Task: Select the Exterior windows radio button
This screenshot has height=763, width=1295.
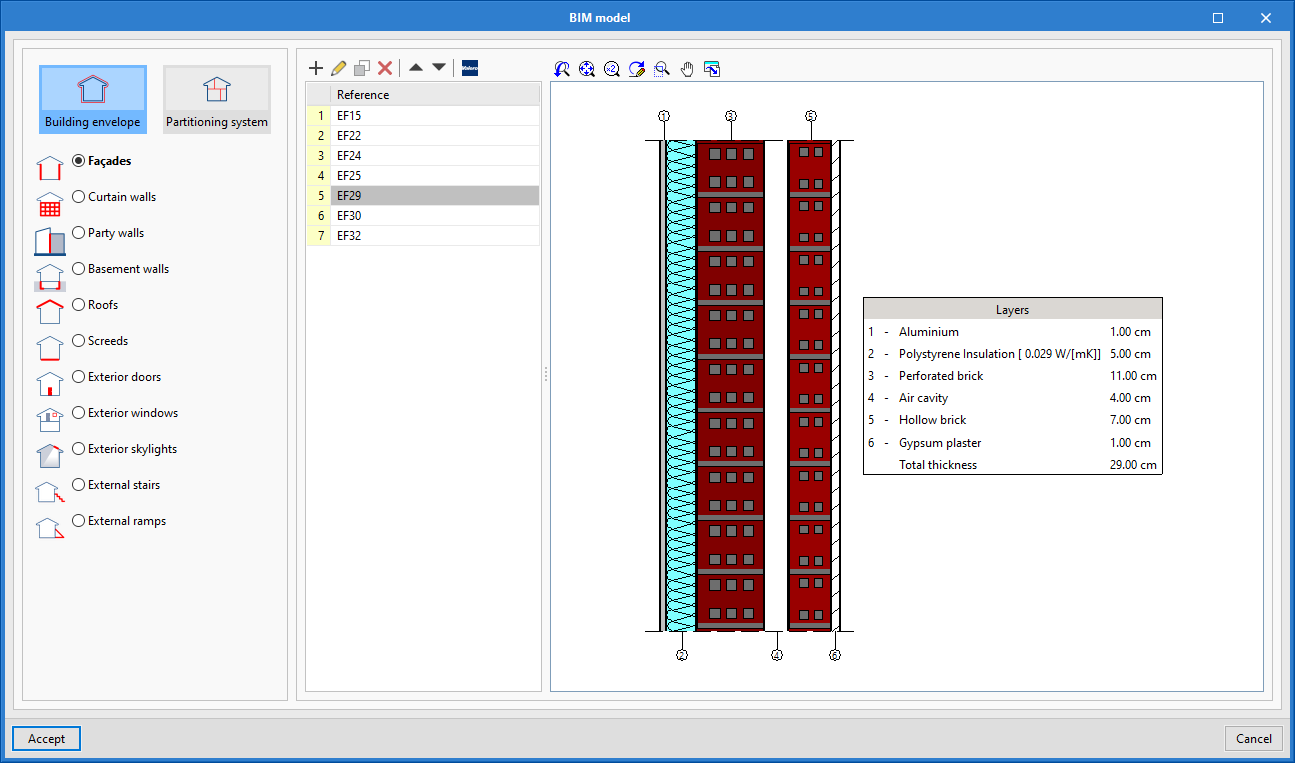Action: tap(79, 412)
